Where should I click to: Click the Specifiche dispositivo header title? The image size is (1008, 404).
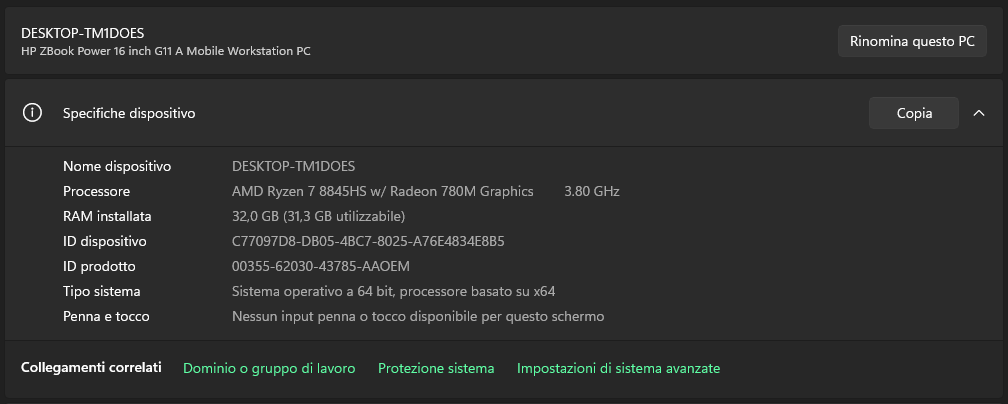129,113
